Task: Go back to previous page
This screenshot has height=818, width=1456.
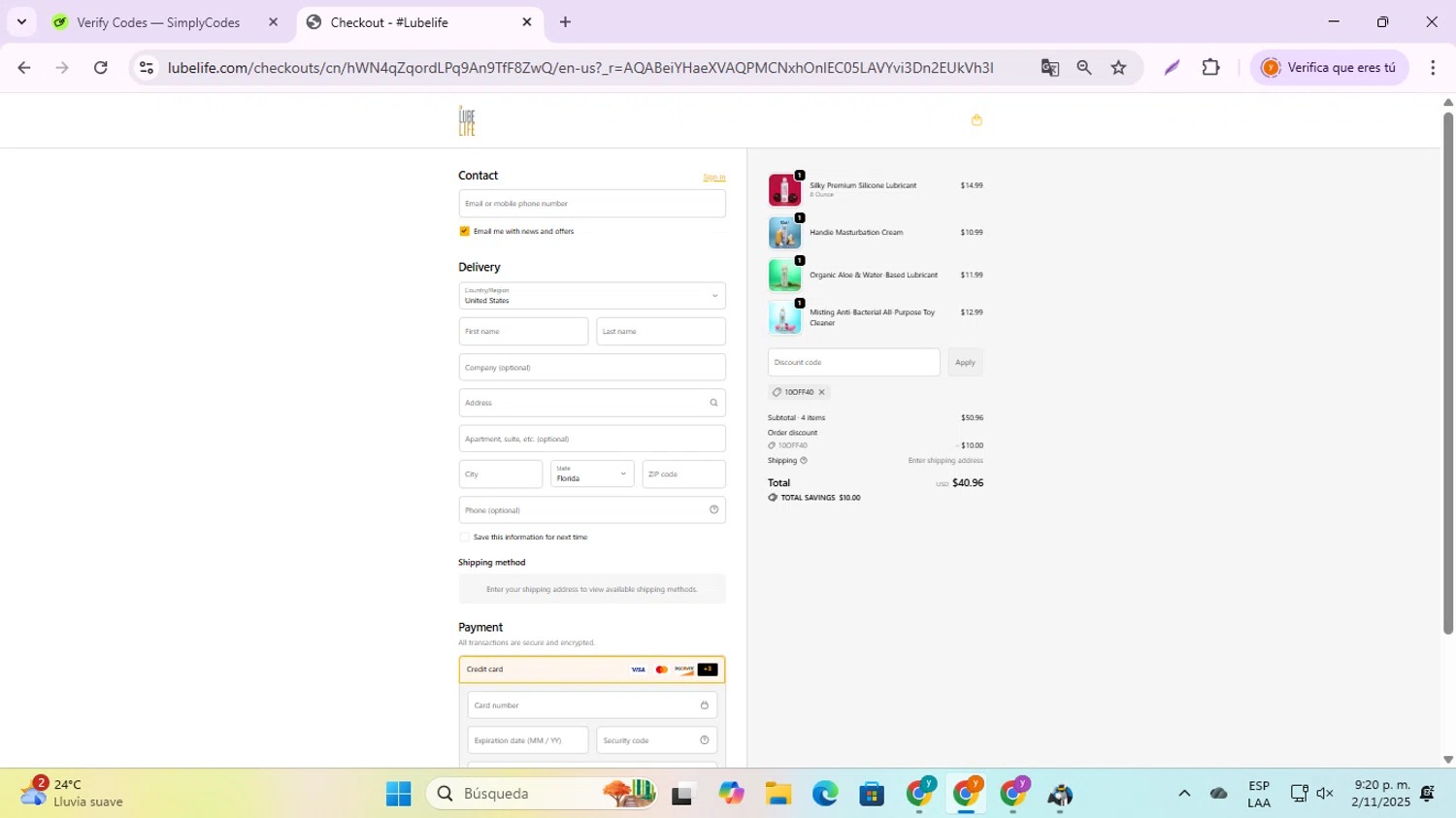Action: [24, 67]
